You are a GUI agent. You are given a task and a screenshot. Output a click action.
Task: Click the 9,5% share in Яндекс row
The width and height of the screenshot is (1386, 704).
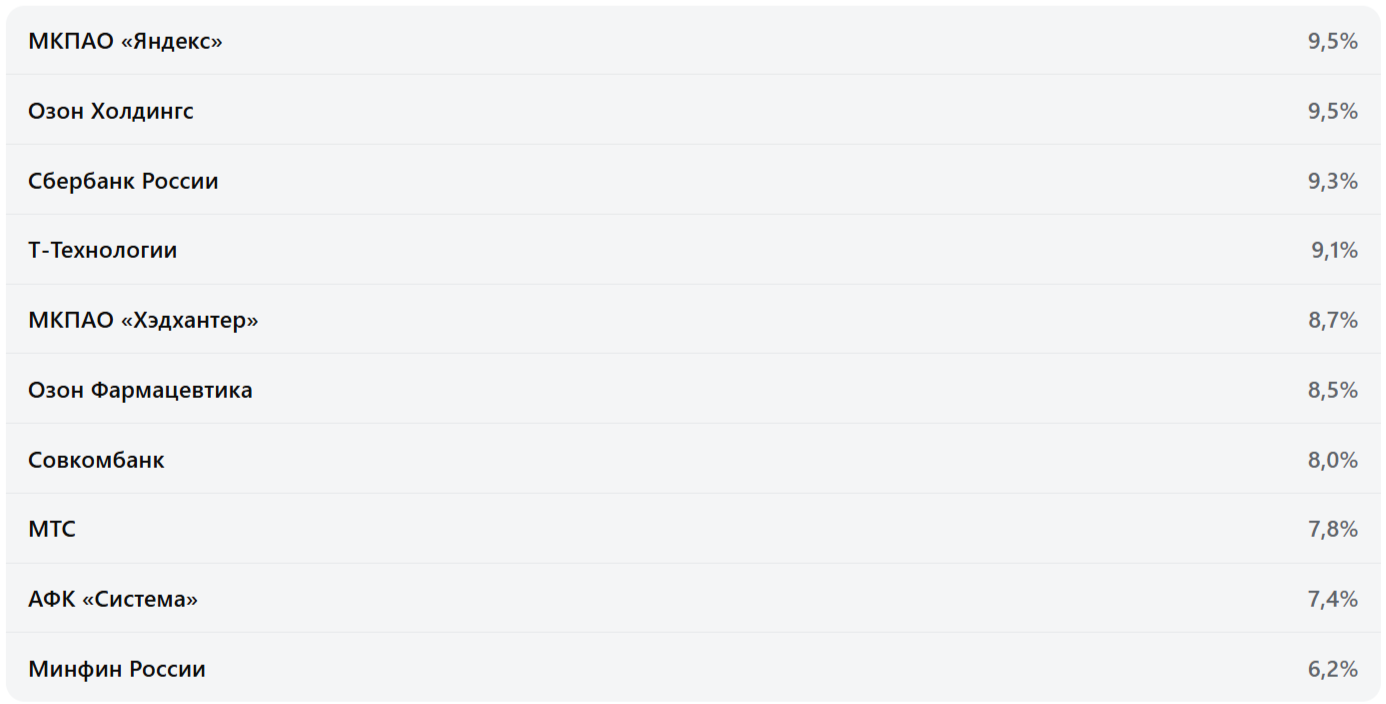pos(1332,41)
